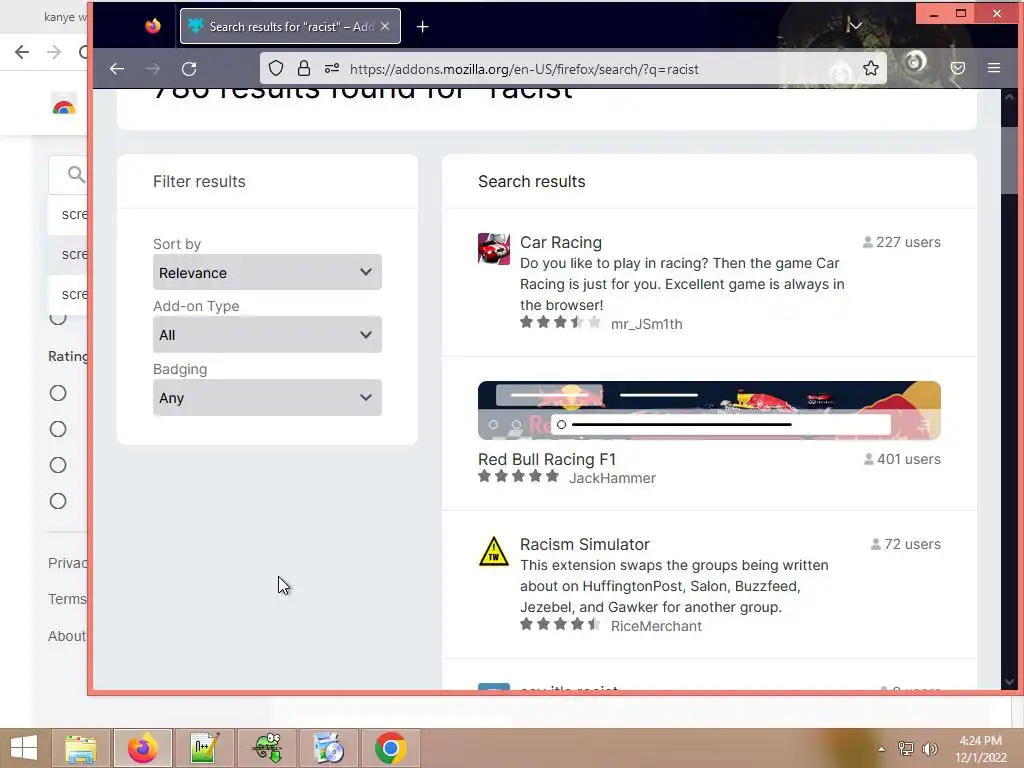Image resolution: width=1024 pixels, height=768 pixels.
Task: Open the network status tray icon
Action: (906, 749)
